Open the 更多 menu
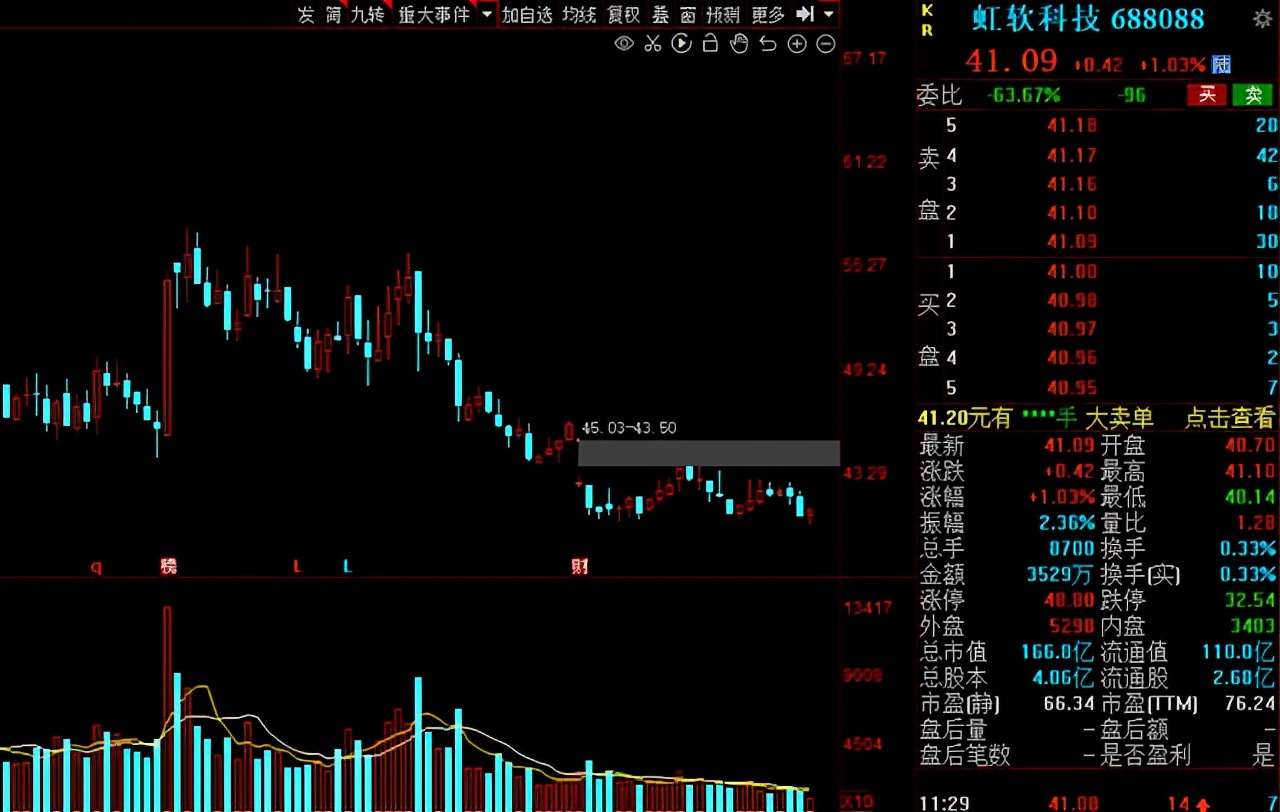Viewport: 1280px width, 812px height. pyautogui.click(x=768, y=14)
